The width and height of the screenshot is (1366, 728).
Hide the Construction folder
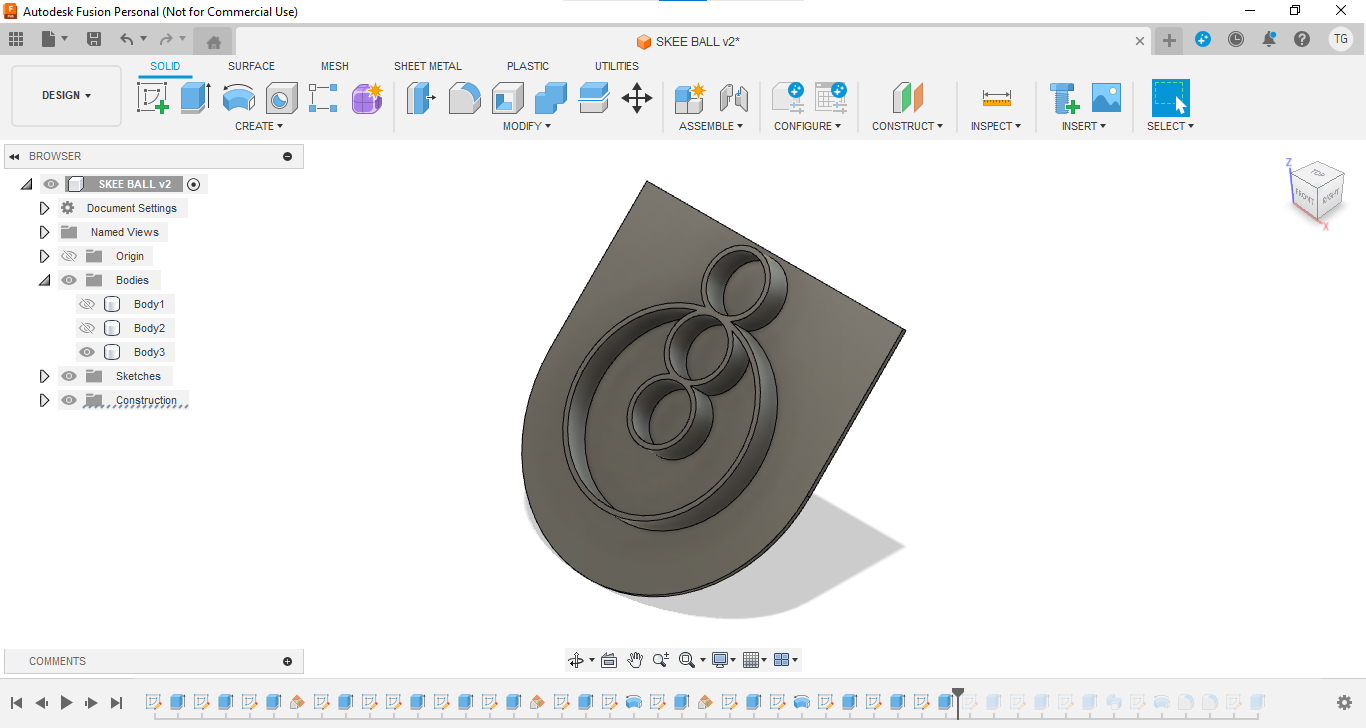pos(69,400)
